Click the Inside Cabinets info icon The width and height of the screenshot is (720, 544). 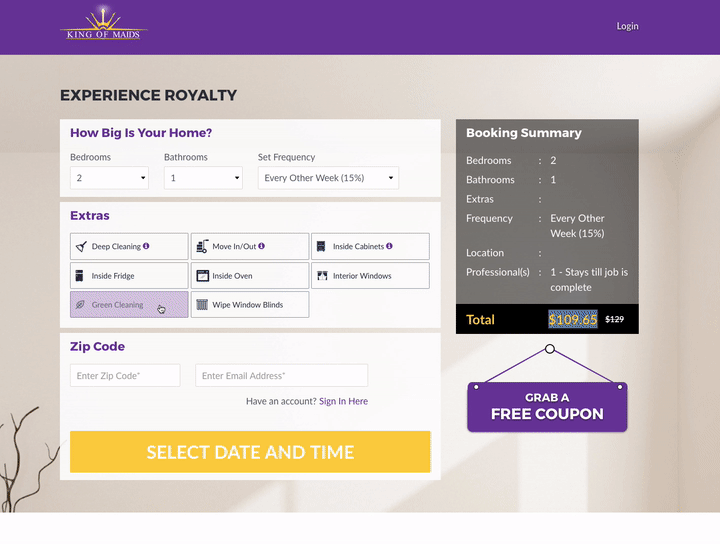pyautogui.click(x=389, y=246)
